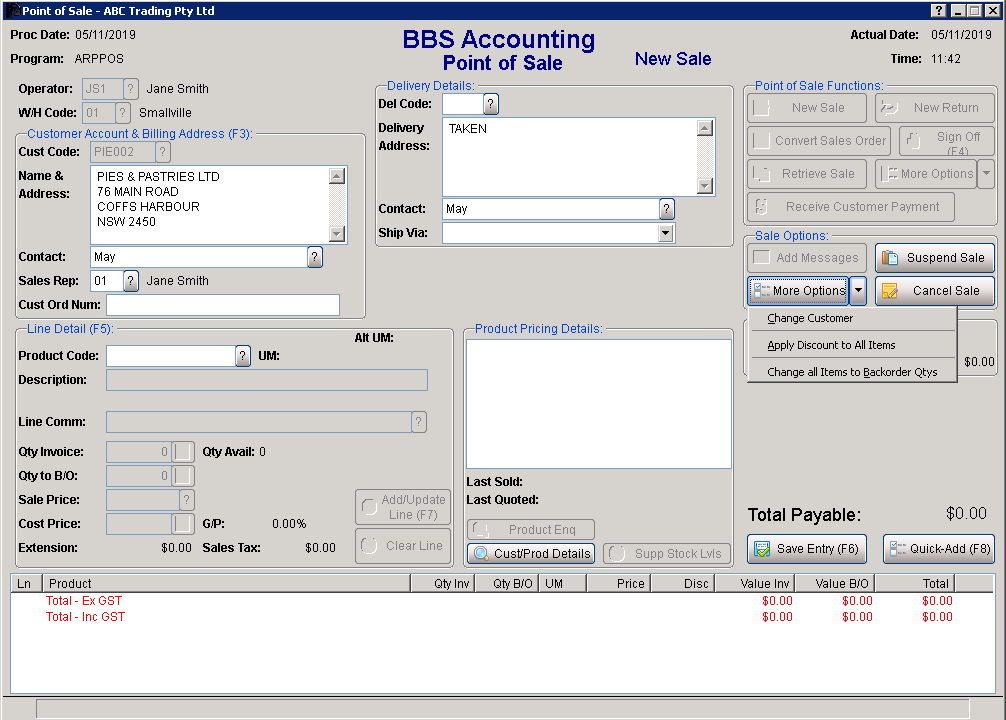Click the Del Code lookup question mark icon
The image size is (1006, 720).
[490, 104]
